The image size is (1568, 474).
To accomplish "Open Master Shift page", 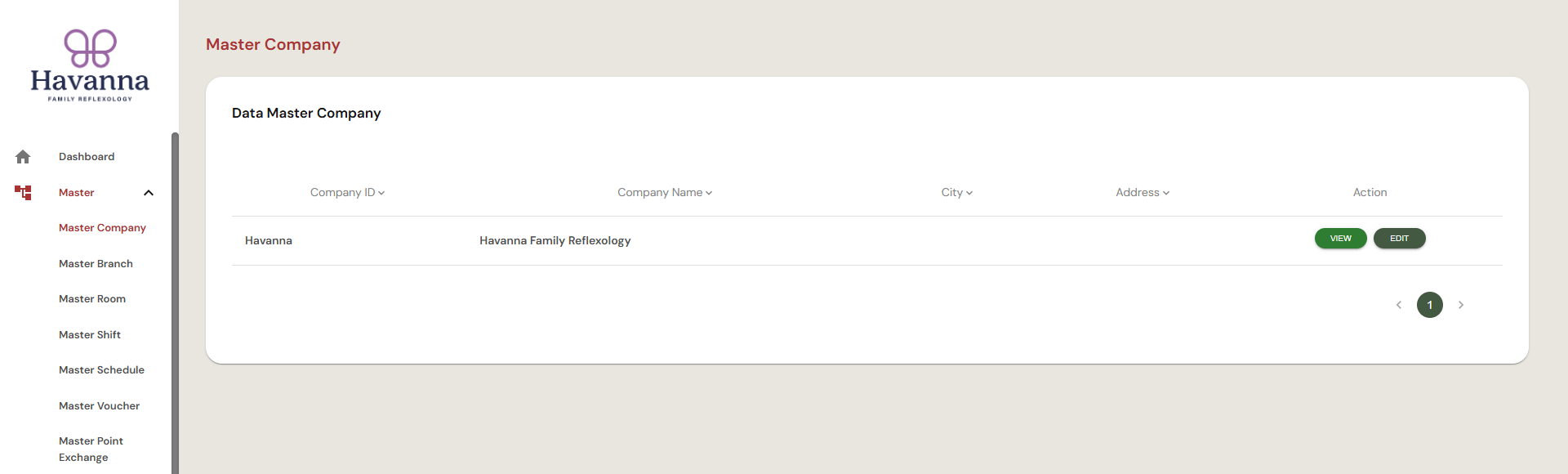I will (x=90, y=335).
